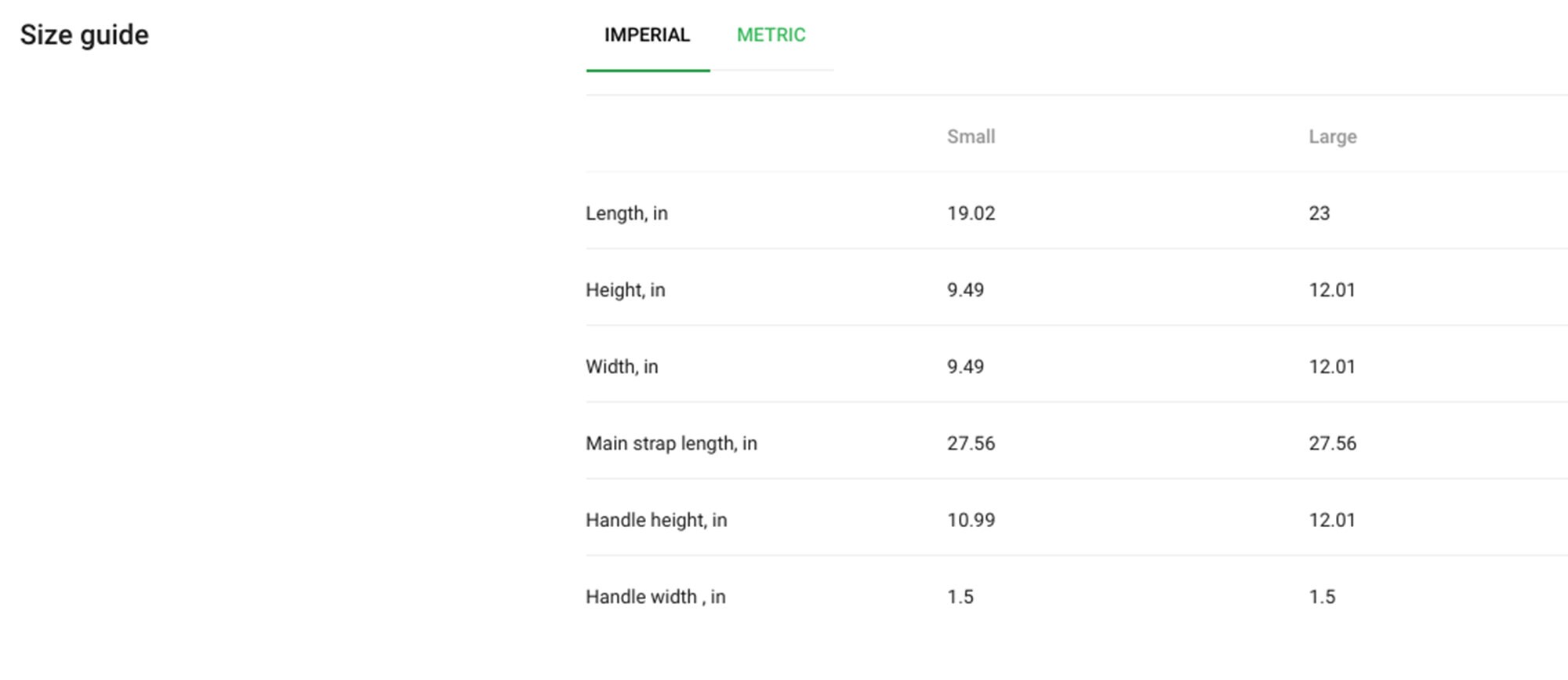Viewport: 1568px width, 680px height.
Task: Click the Main strap length, in label
Action: pos(671,444)
